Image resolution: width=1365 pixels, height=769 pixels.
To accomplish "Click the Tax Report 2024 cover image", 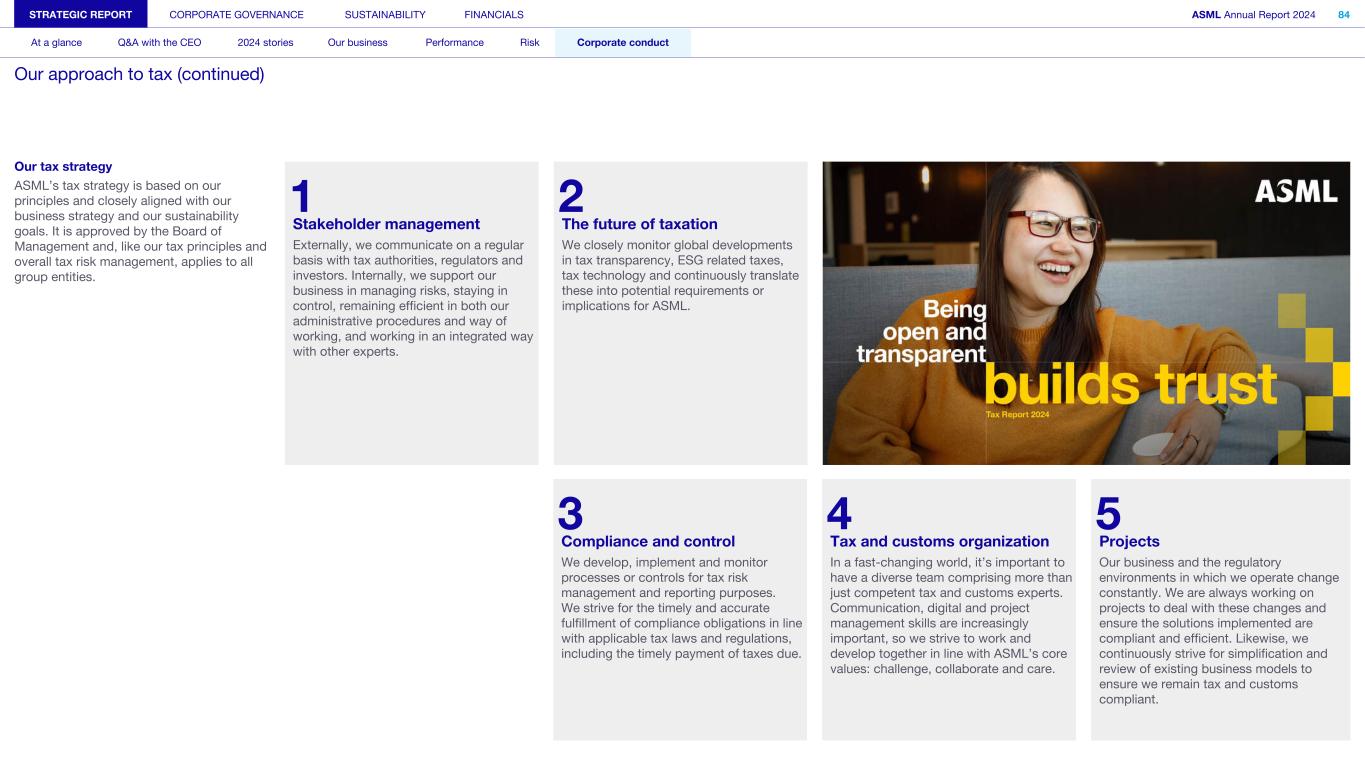I will (1086, 313).
